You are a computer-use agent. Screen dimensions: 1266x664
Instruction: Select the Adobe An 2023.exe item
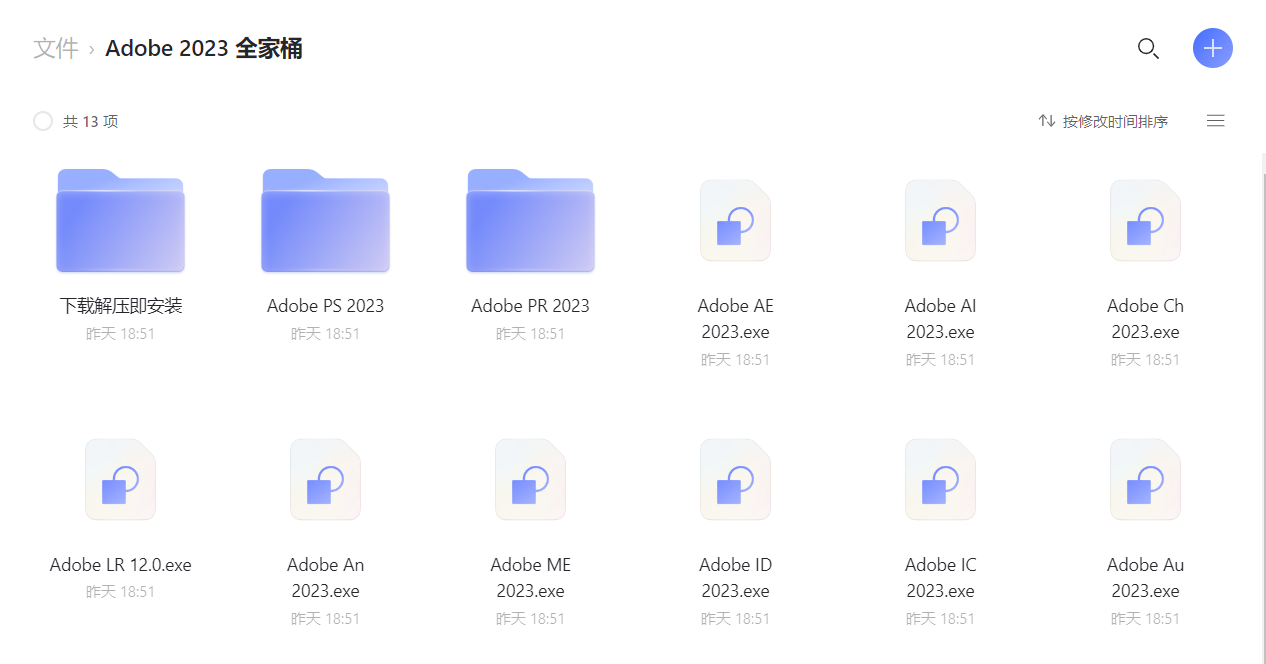tap(325, 479)
